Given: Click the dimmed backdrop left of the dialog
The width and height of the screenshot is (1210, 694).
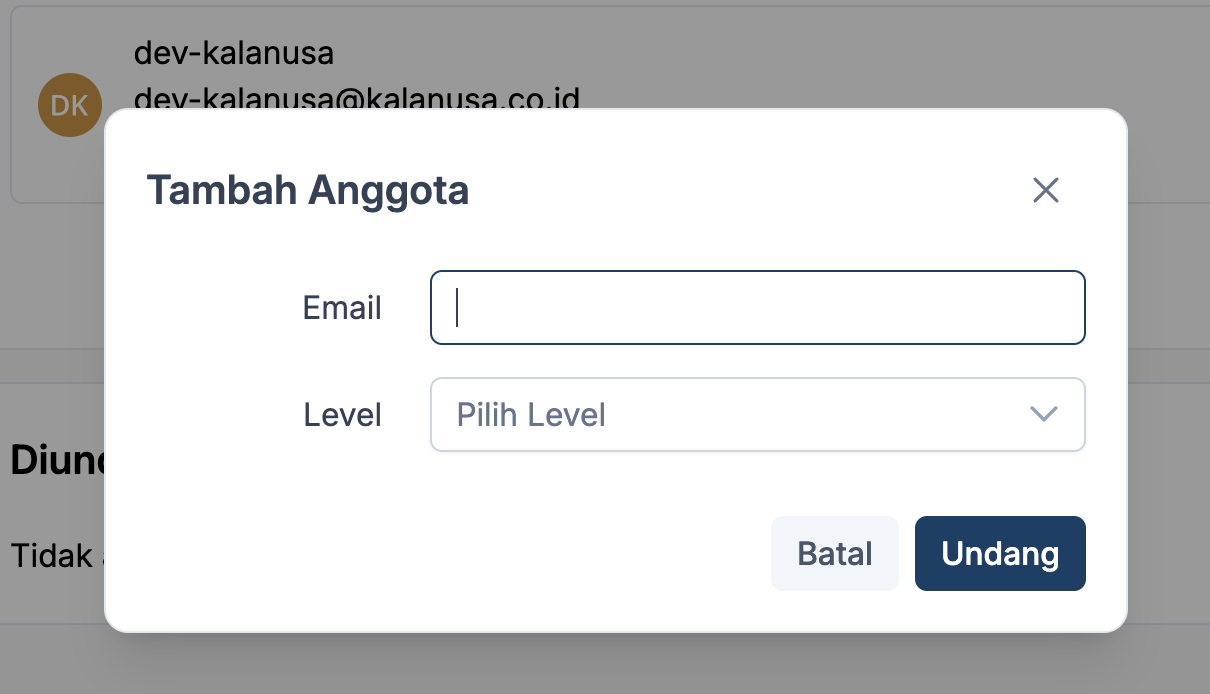Looking at the screenshot, I should pos(52,300).
